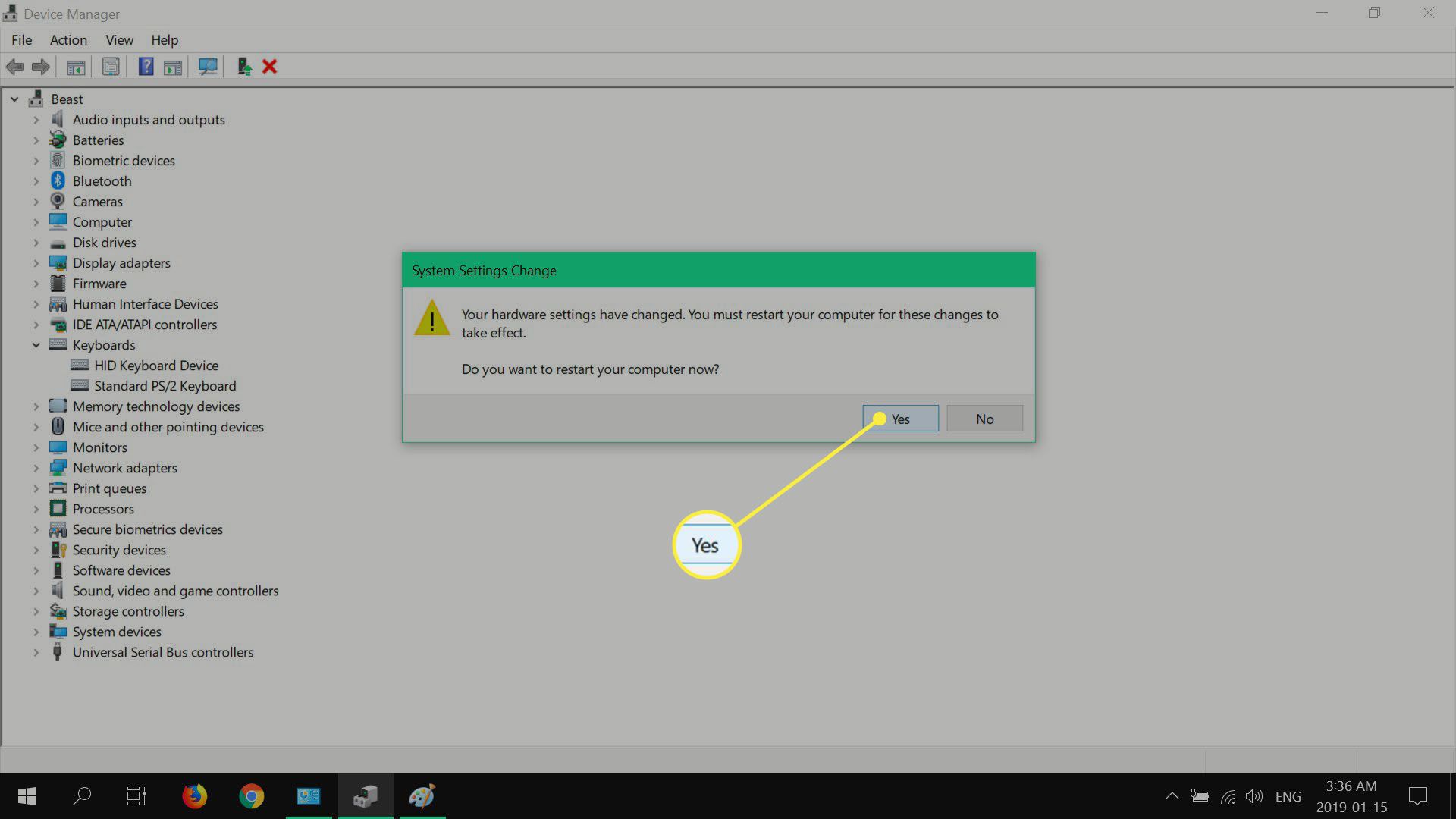Click the forward navigation arrow icon
Viewport: 1456px width, 819px height.
40,66
